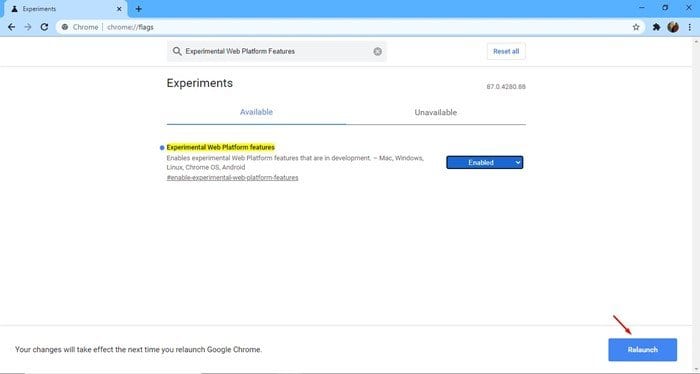Clear the flags search with the X icon

[378, 51]
